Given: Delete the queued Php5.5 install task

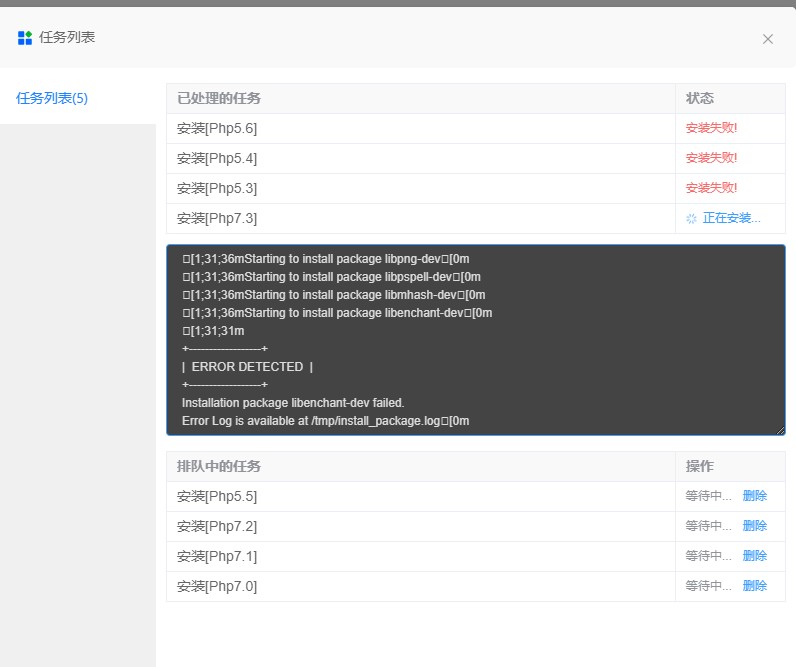Looking at the screenshot, I should tap(754, 496).
